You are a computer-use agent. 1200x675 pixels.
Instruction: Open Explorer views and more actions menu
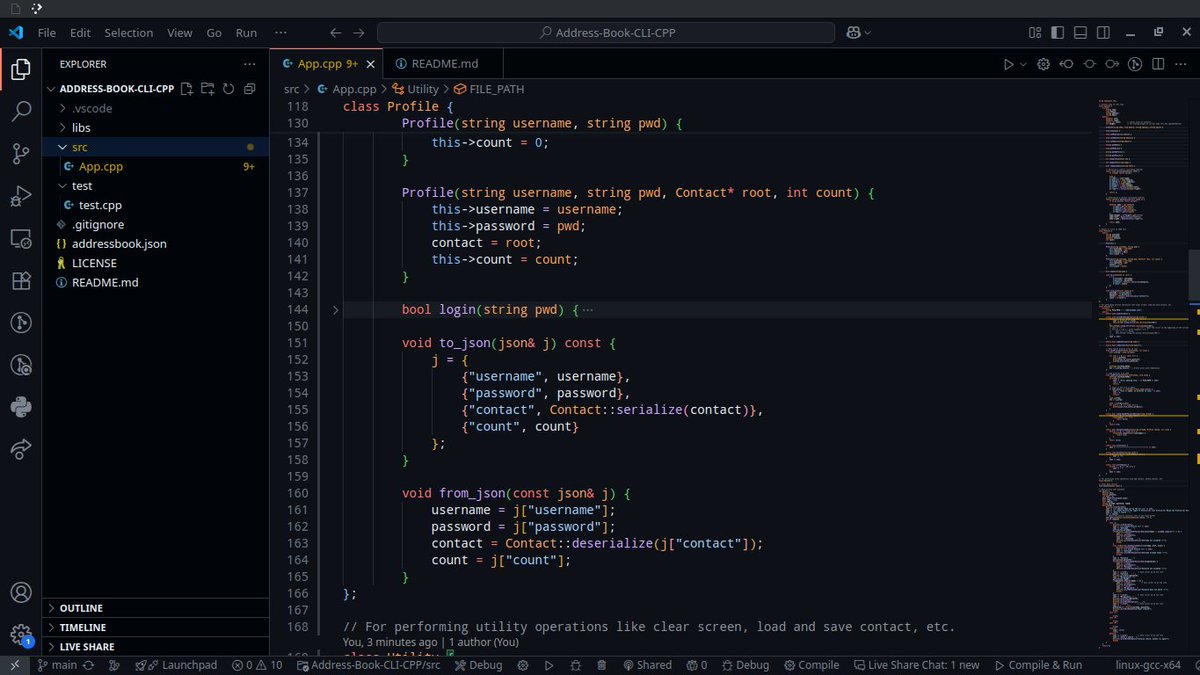coord(248,64)
